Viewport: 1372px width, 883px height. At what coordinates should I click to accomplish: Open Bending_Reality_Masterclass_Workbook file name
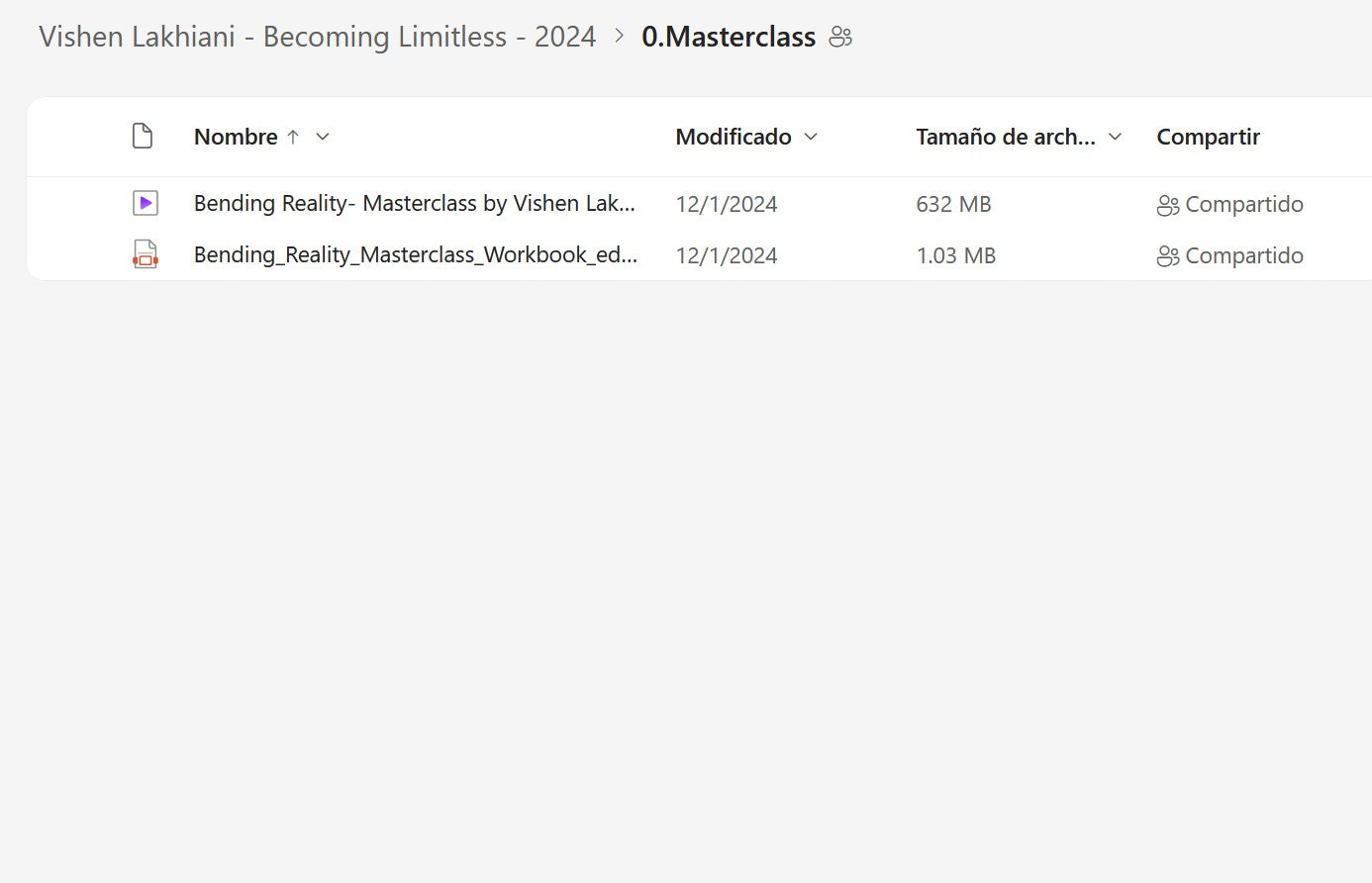[x=415, y=255]
